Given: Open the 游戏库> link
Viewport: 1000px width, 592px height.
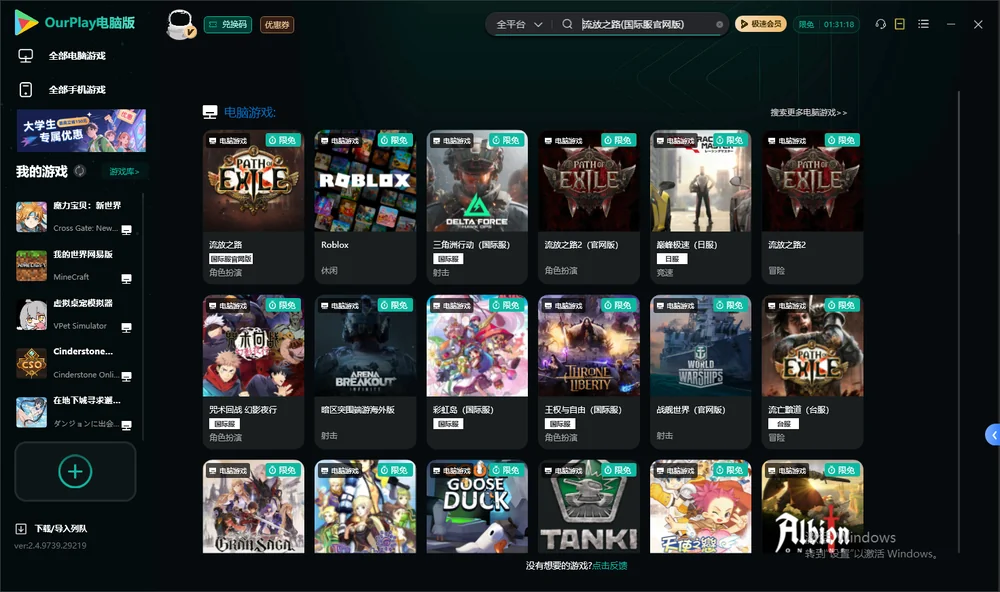Looking at the screenshot, I should (x=124, y=171).
